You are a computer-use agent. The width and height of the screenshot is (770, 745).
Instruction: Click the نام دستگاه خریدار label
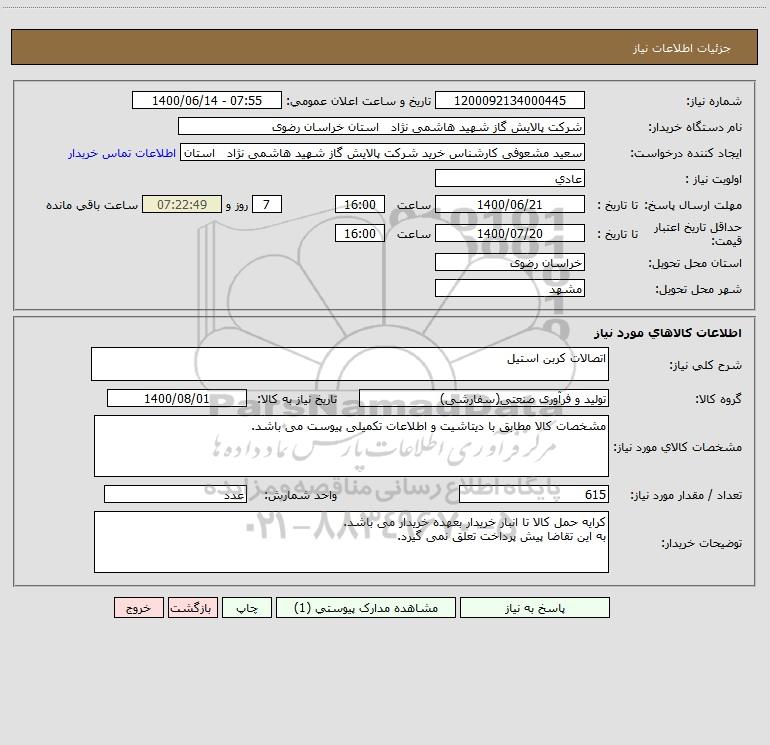(x=695, y=127)
